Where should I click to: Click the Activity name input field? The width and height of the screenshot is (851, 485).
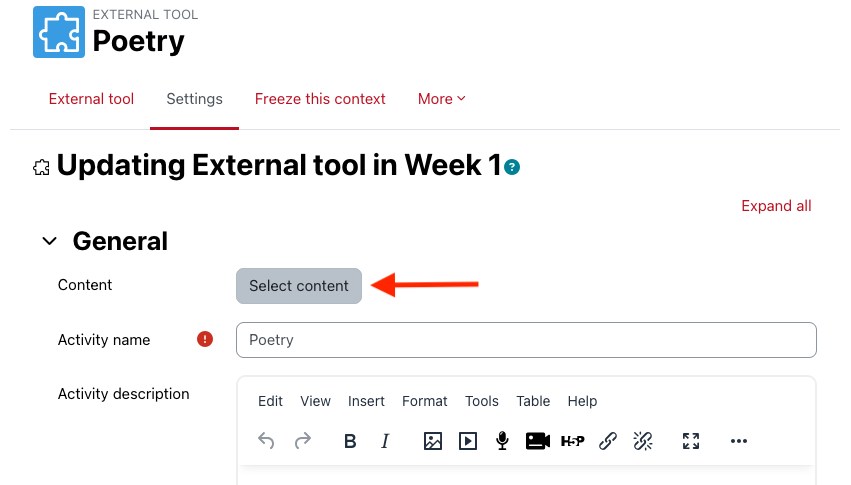coord(526,340)
